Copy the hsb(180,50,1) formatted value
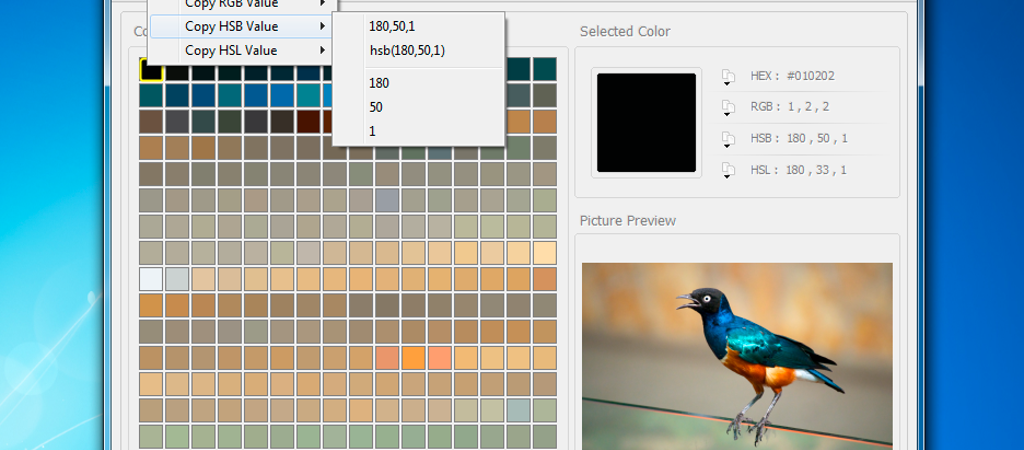Screen dimensions: 1024x450 418,50
